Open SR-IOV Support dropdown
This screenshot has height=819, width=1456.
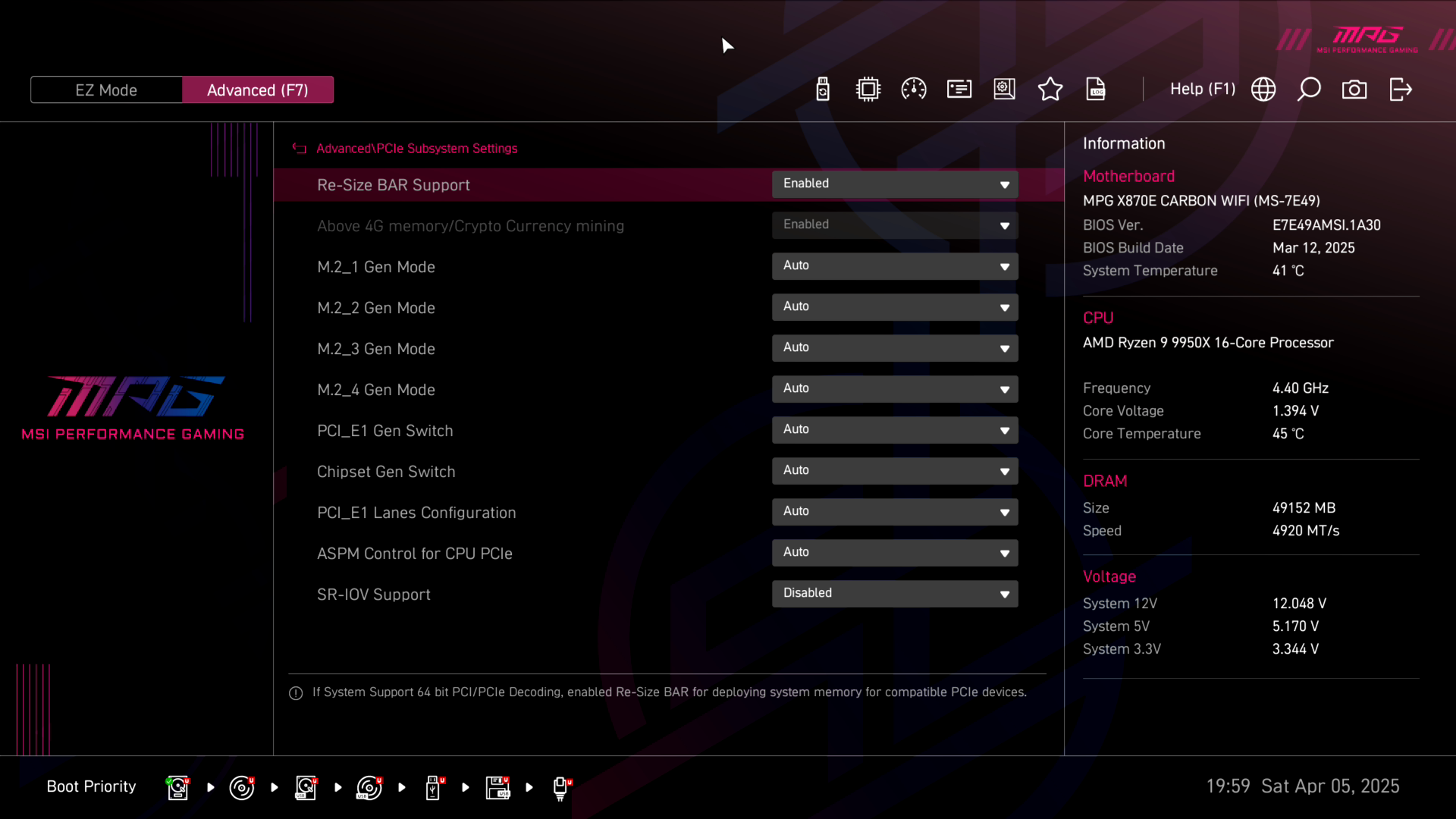point(895,594)
